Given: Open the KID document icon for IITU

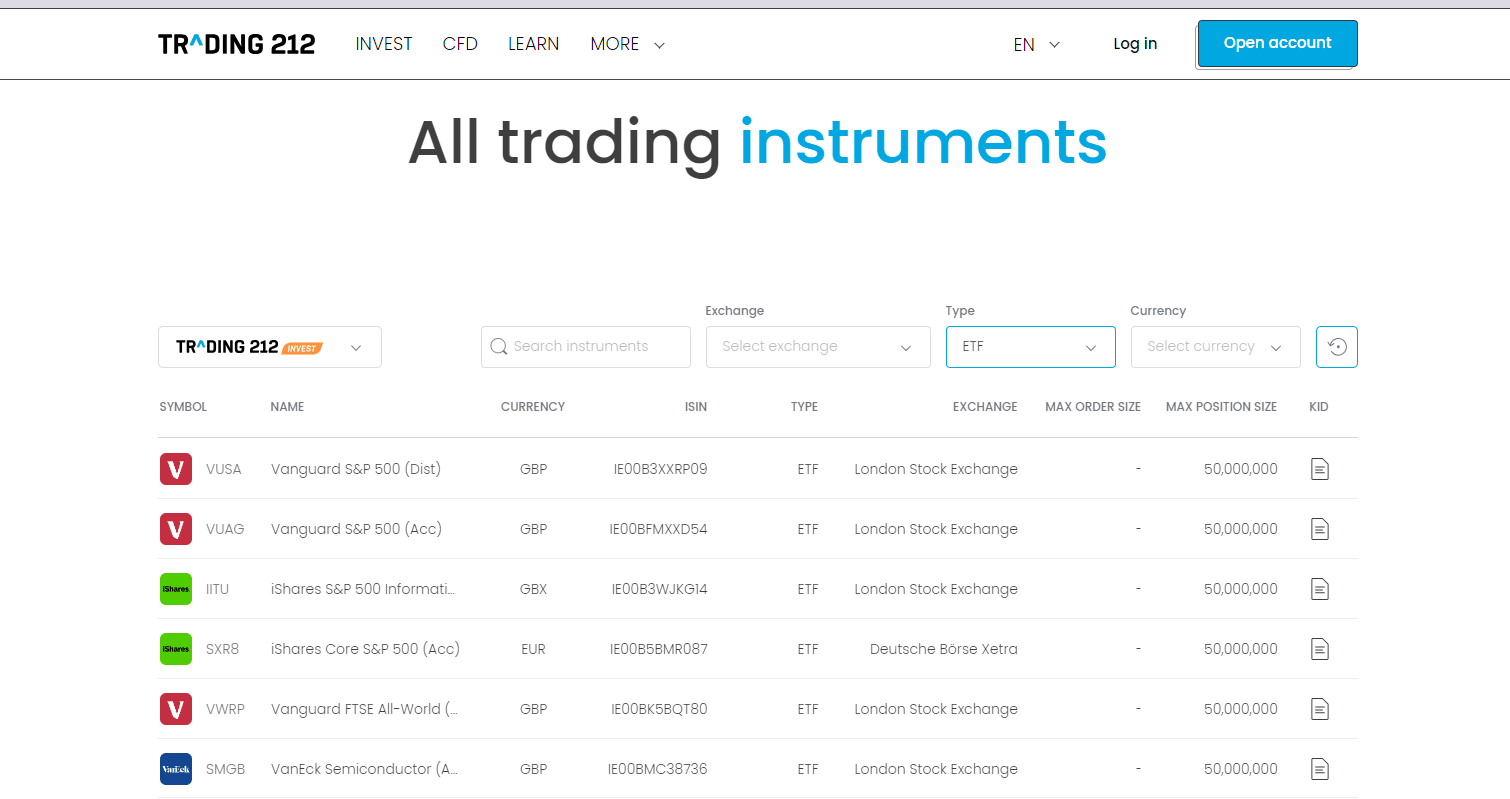Looking at the screenshot, I should coord(1319,589).
